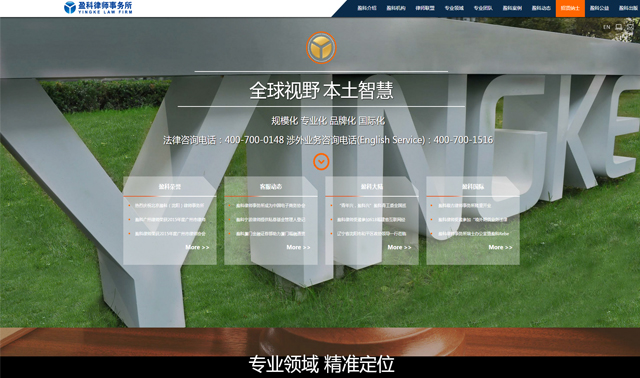This screenshot has width=640, height=378.
Task: Open first news item under 盈科国际
Action: (x=465, y=206)
